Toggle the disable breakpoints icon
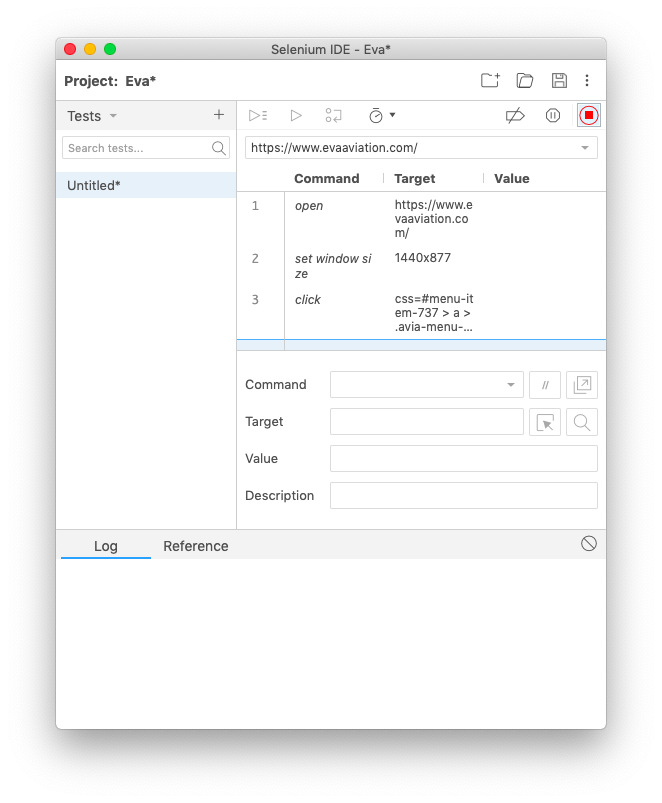Image resolution: width=662 pixels, height=803 pixels. point(515,116)
